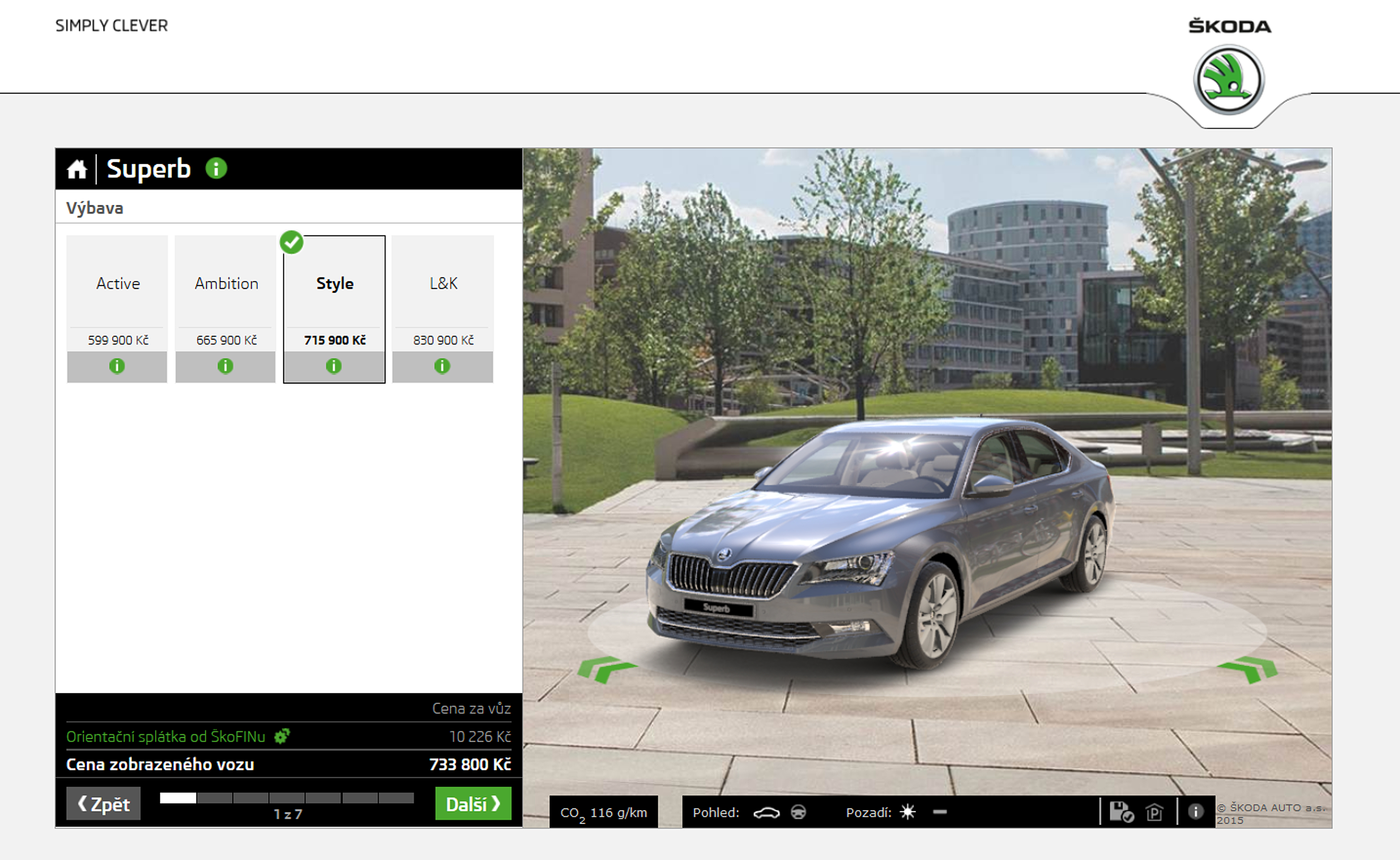
Task: Click the Další next button
Action: click(473, 804)
